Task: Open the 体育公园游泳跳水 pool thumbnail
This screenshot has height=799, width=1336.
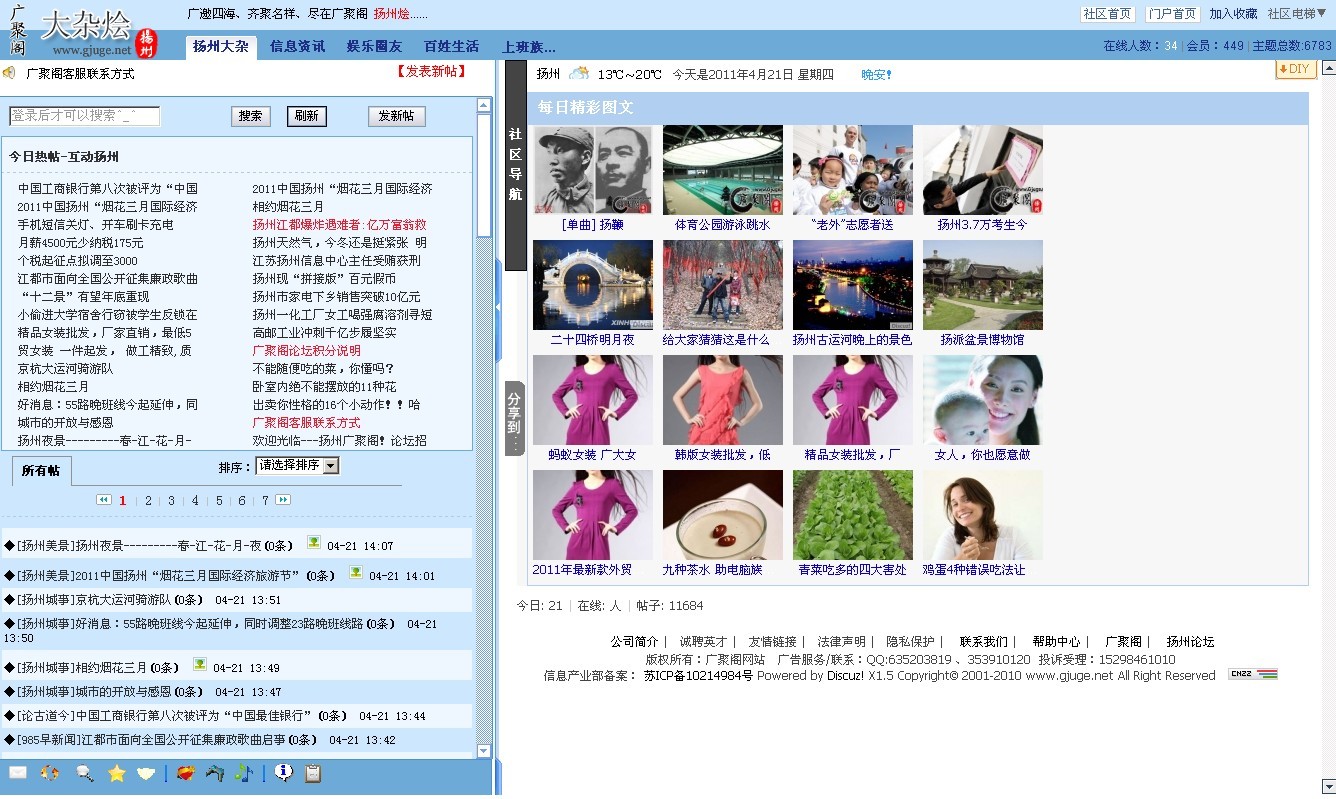Action: coord(723,170)
